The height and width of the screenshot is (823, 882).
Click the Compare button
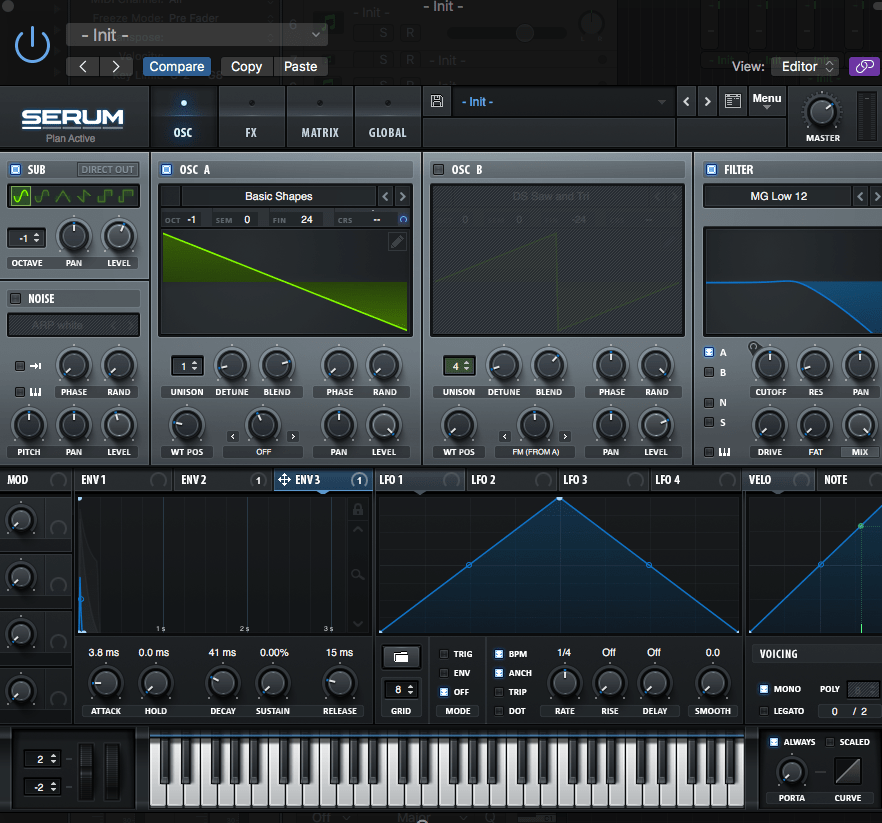pos(176,66)
